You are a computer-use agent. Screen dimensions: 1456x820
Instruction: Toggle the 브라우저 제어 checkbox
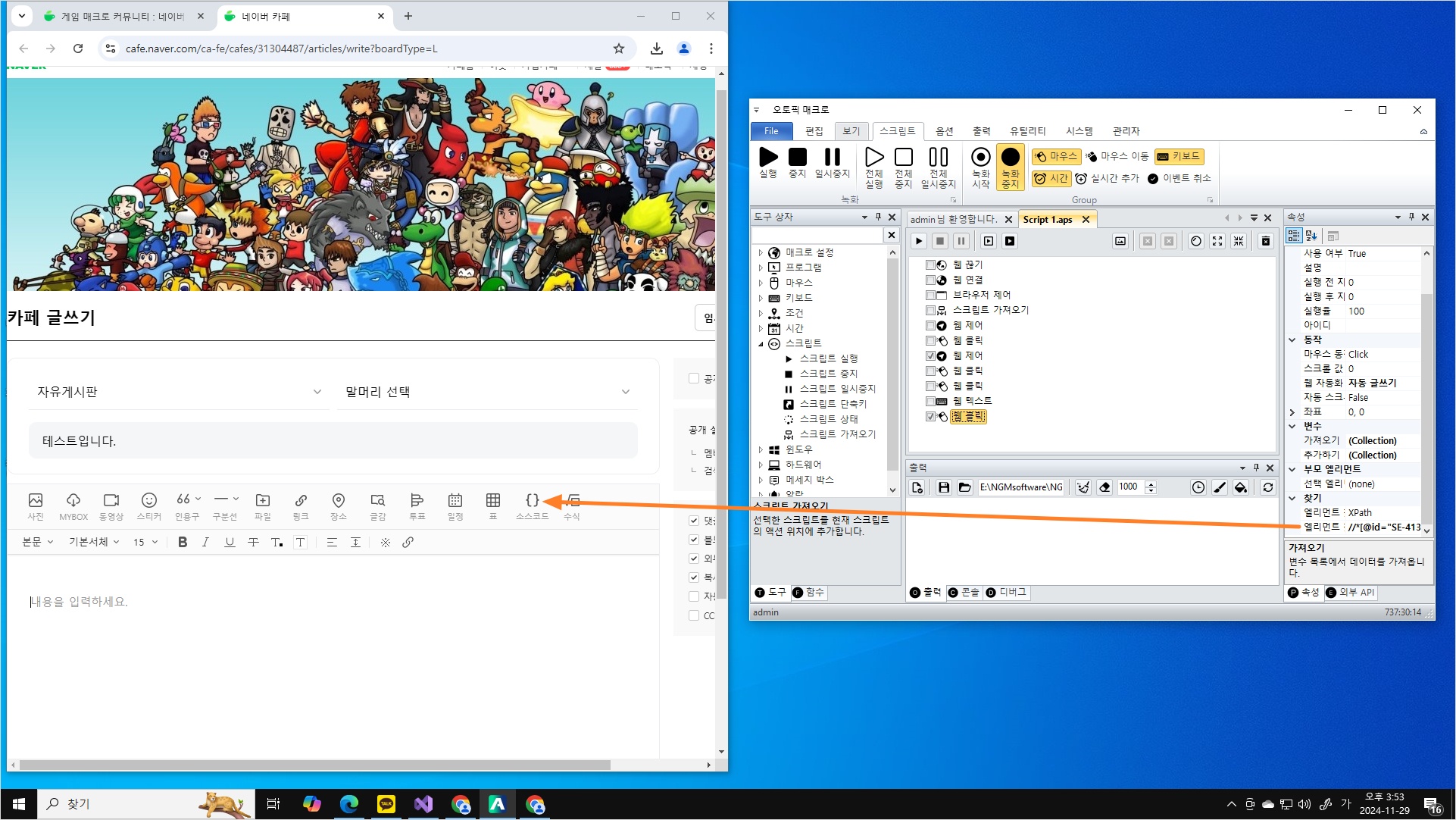(930, 295)
